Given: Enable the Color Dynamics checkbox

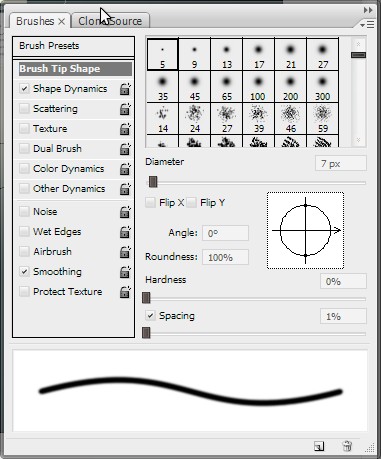Looking at the screenshot, I should 24,169.
